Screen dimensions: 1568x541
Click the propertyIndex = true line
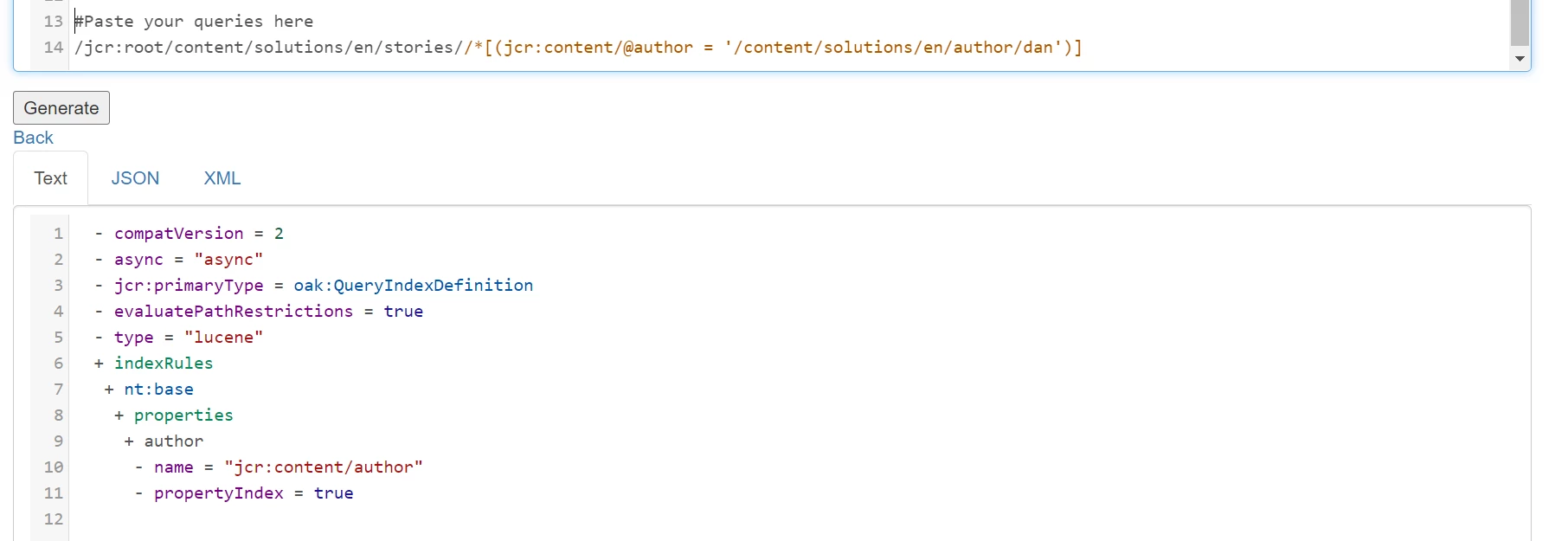244,493
